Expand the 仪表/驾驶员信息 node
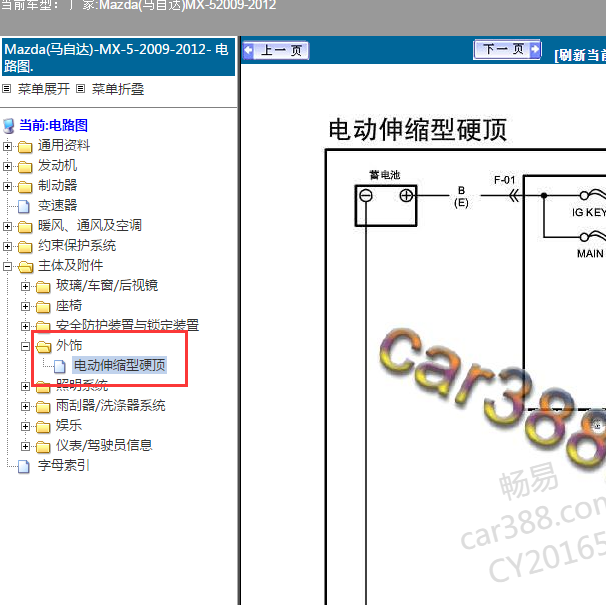 coord(25,447)
